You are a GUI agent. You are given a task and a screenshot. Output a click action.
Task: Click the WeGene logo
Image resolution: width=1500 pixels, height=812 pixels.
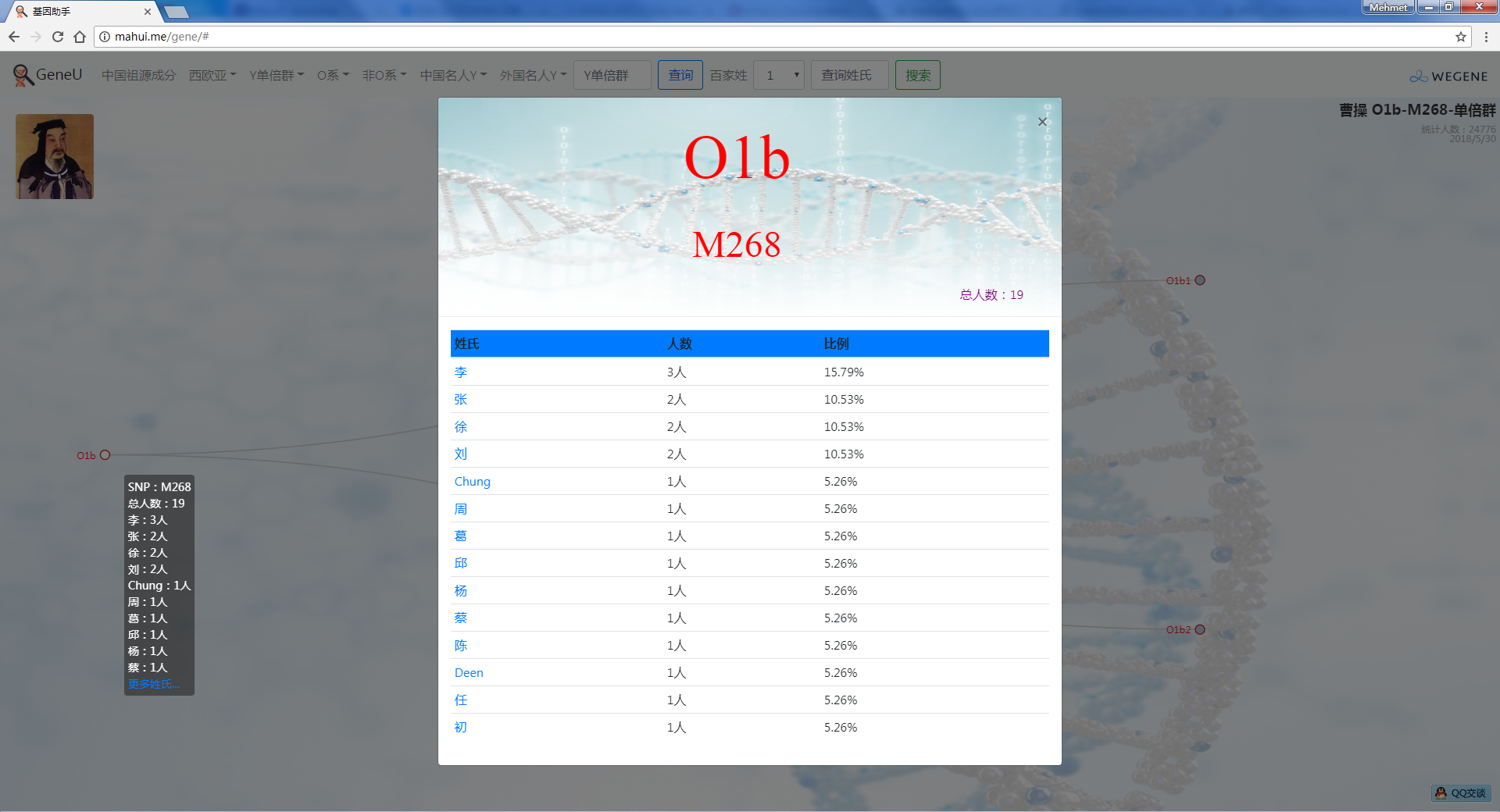1448,77
